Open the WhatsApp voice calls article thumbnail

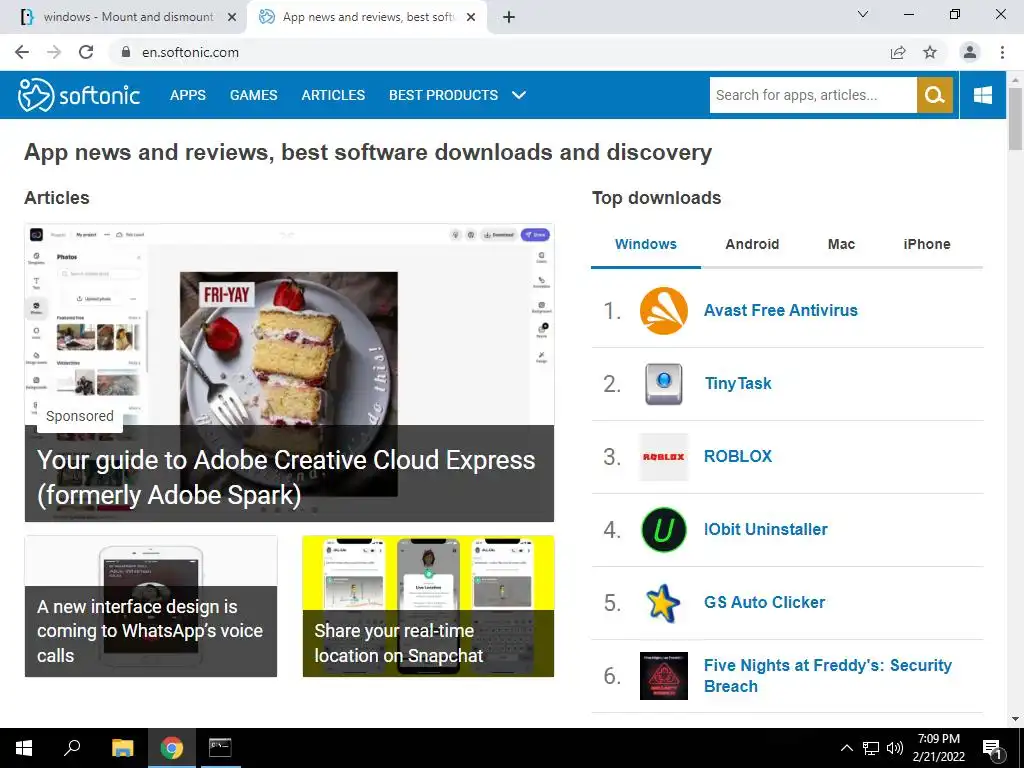coord(151,606)
